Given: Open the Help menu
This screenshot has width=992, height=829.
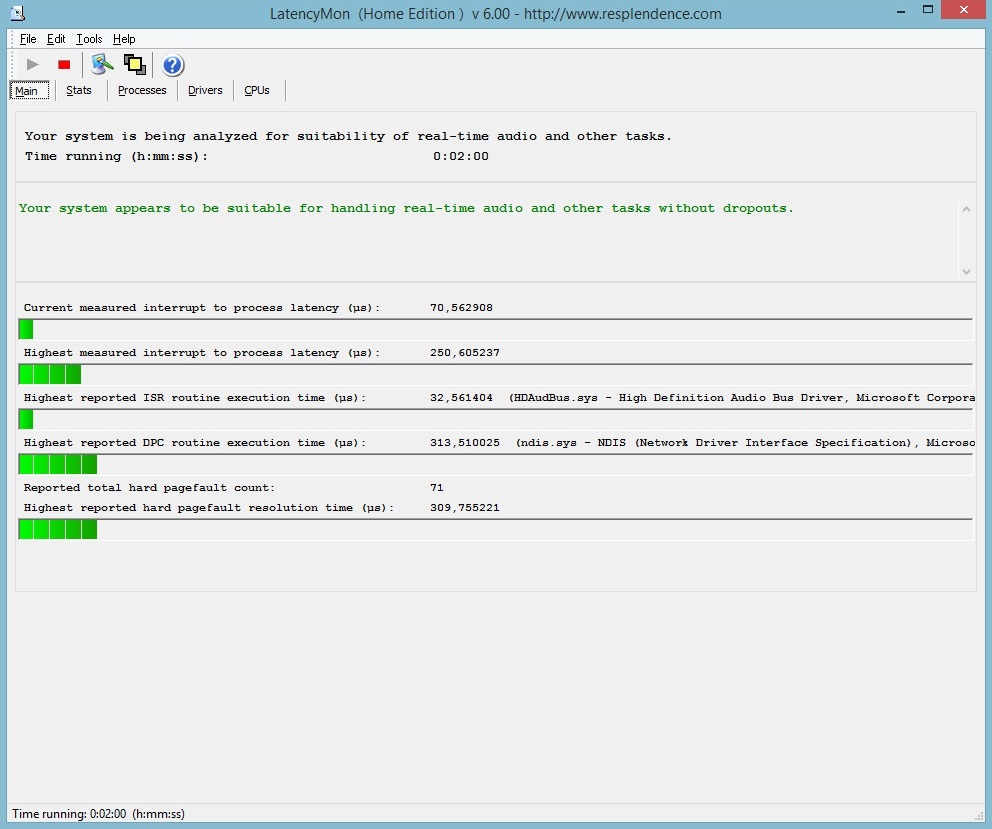Looking at the screenshot, I should (124, 39).
